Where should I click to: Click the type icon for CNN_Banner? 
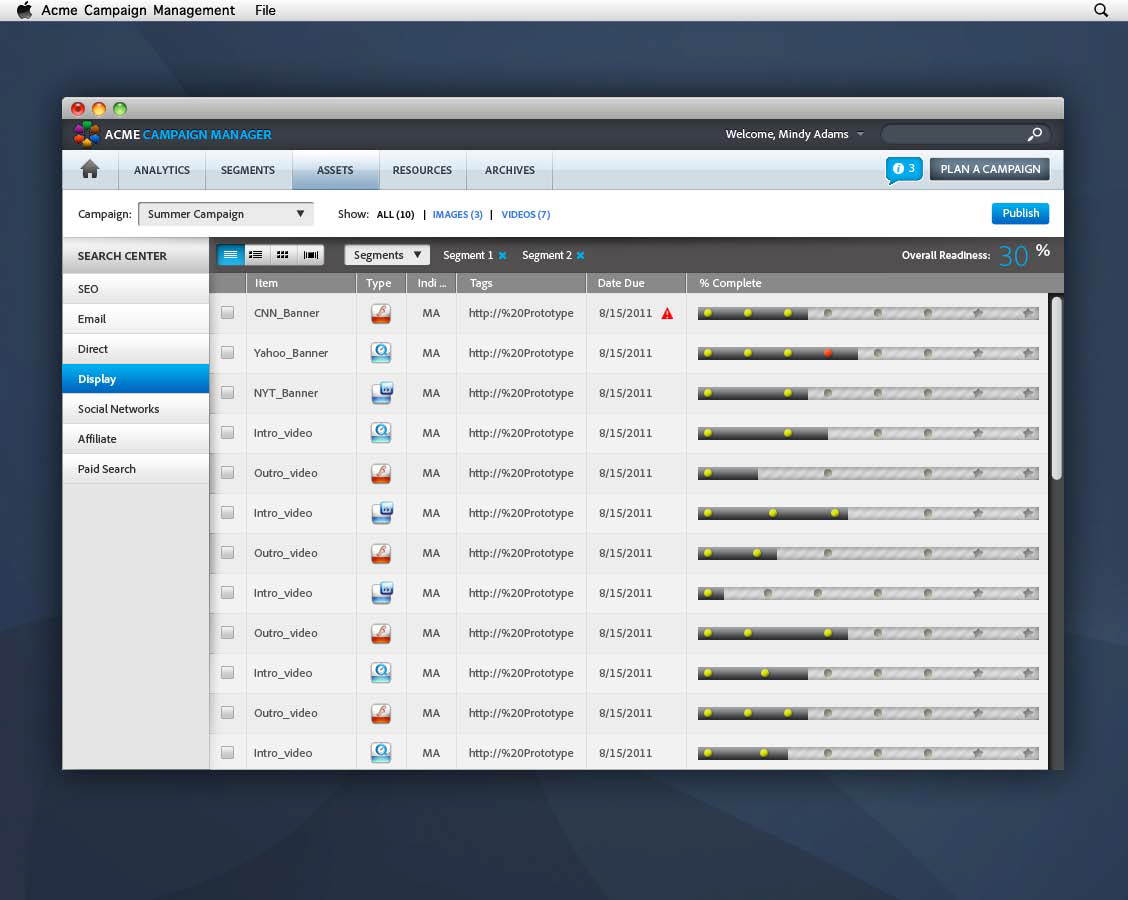point(381,313)
